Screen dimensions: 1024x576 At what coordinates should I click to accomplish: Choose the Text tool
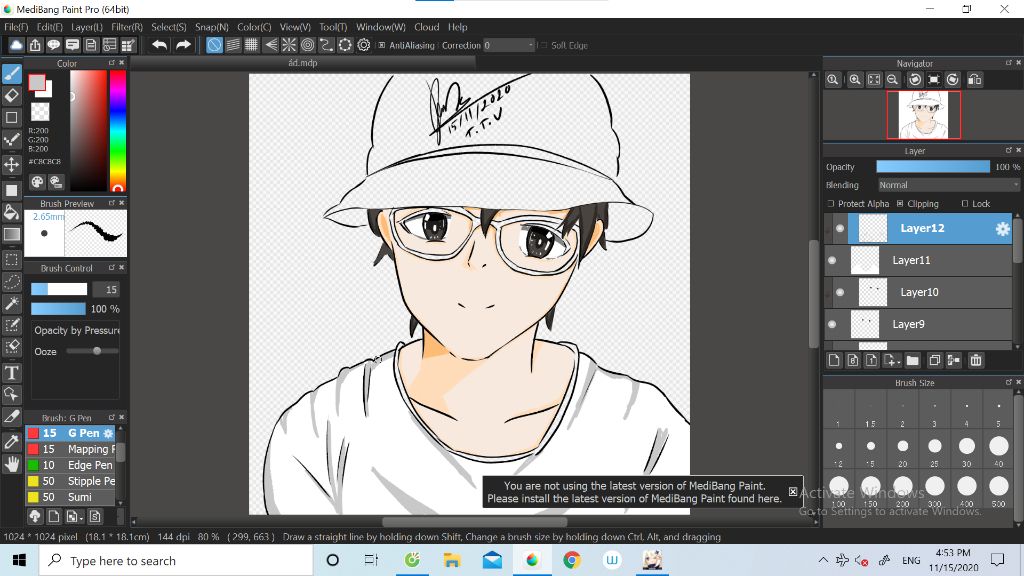click(x=12, y=372)
